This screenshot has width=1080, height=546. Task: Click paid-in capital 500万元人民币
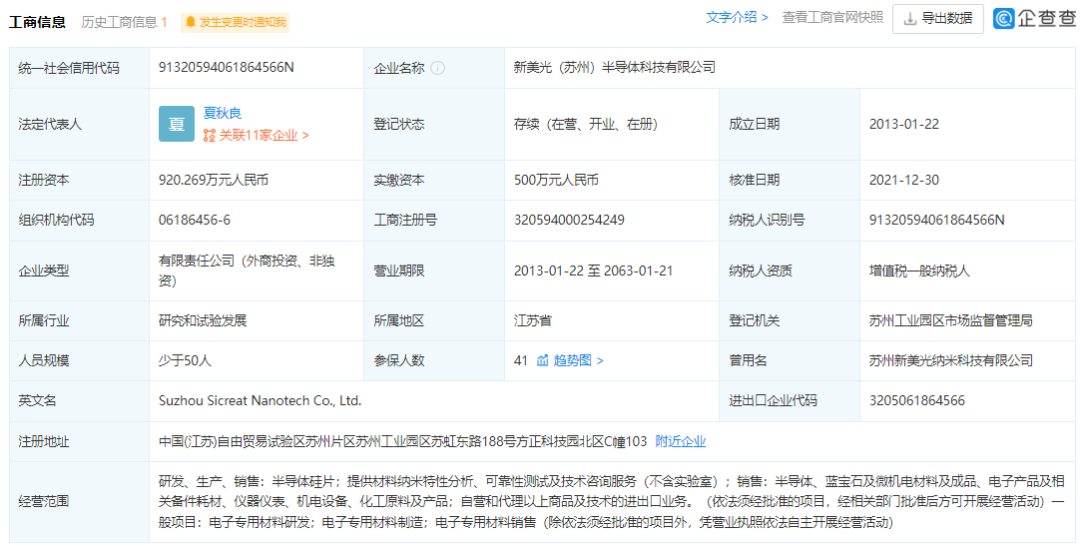[x=556, y=180]
